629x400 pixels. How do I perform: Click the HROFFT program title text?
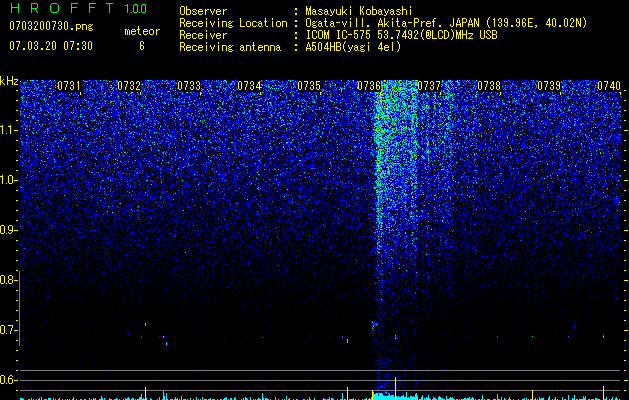(62, 8)
